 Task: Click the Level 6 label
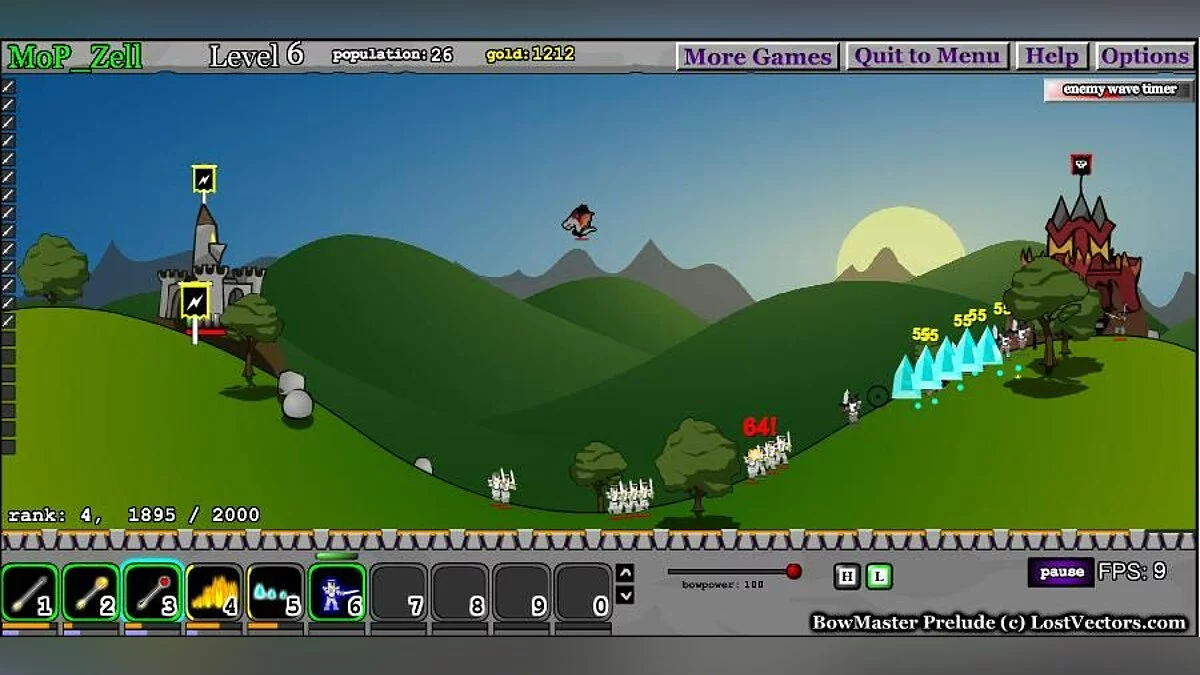point(256,55)
